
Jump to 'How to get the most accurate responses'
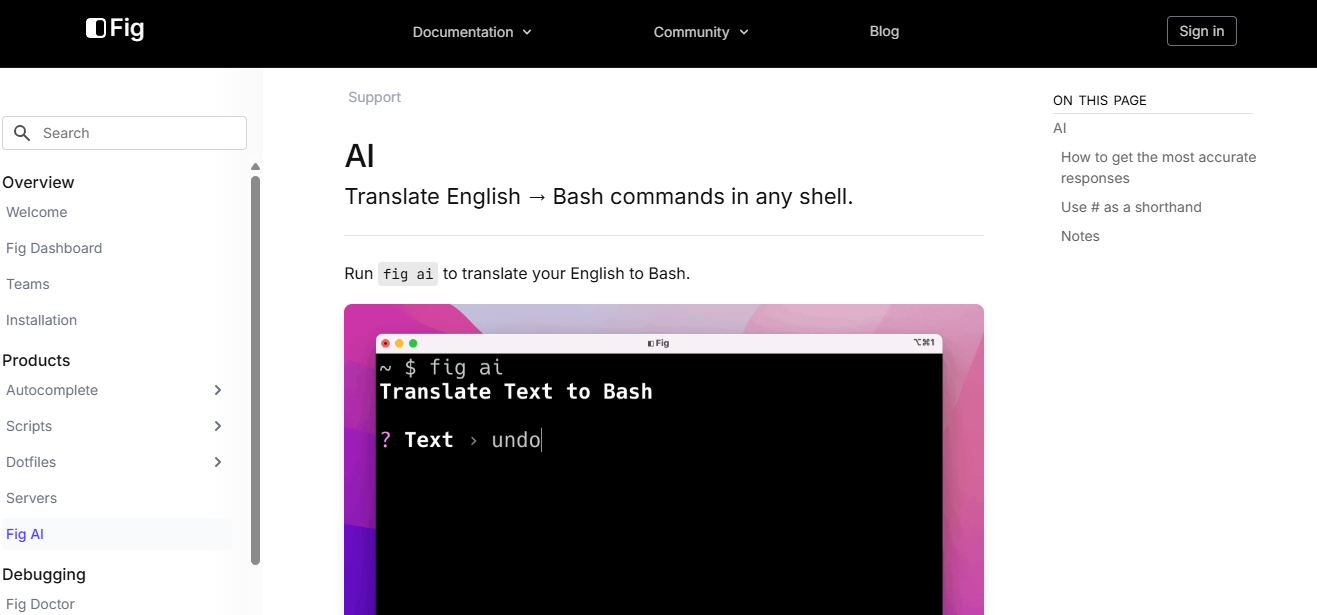(1158, 167)
